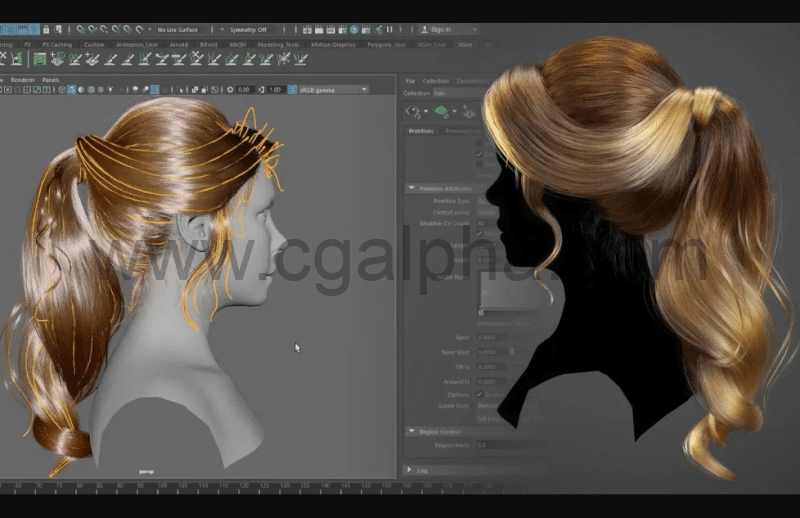Open the render view clapperboard icon
800x518 pixels.
[307, 30]
